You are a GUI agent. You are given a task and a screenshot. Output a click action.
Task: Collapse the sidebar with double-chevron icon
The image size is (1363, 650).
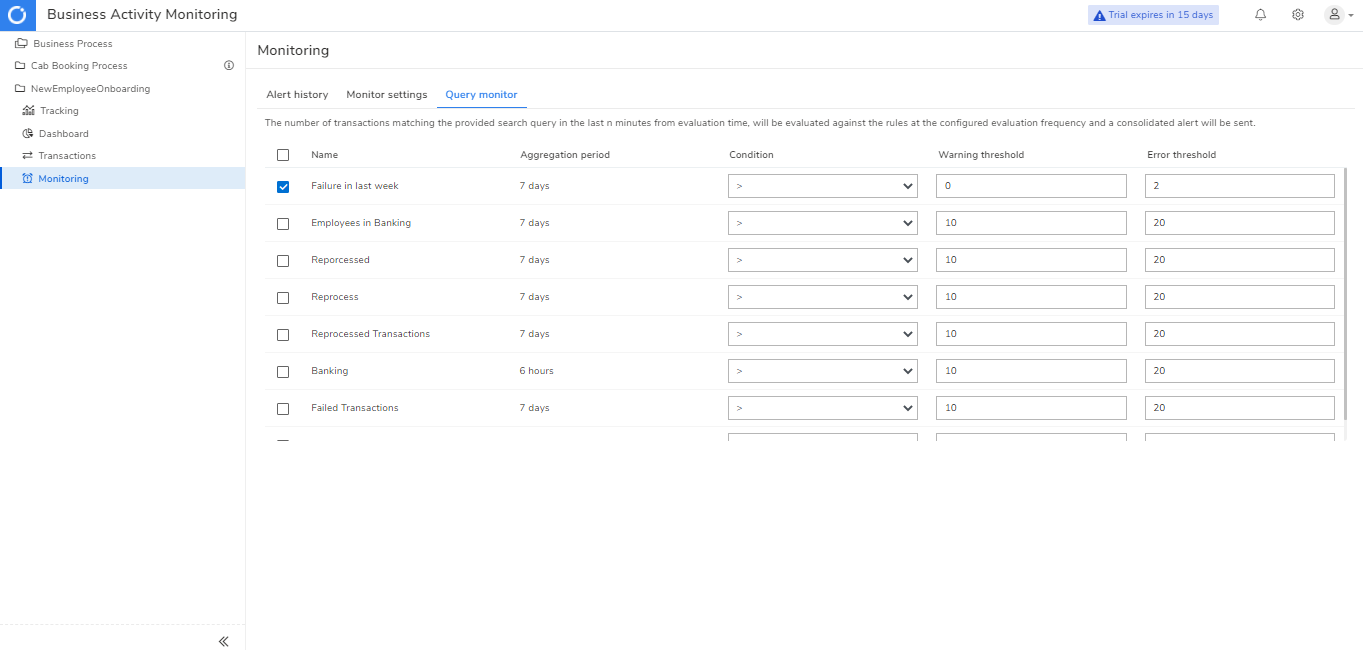point(223,641)
